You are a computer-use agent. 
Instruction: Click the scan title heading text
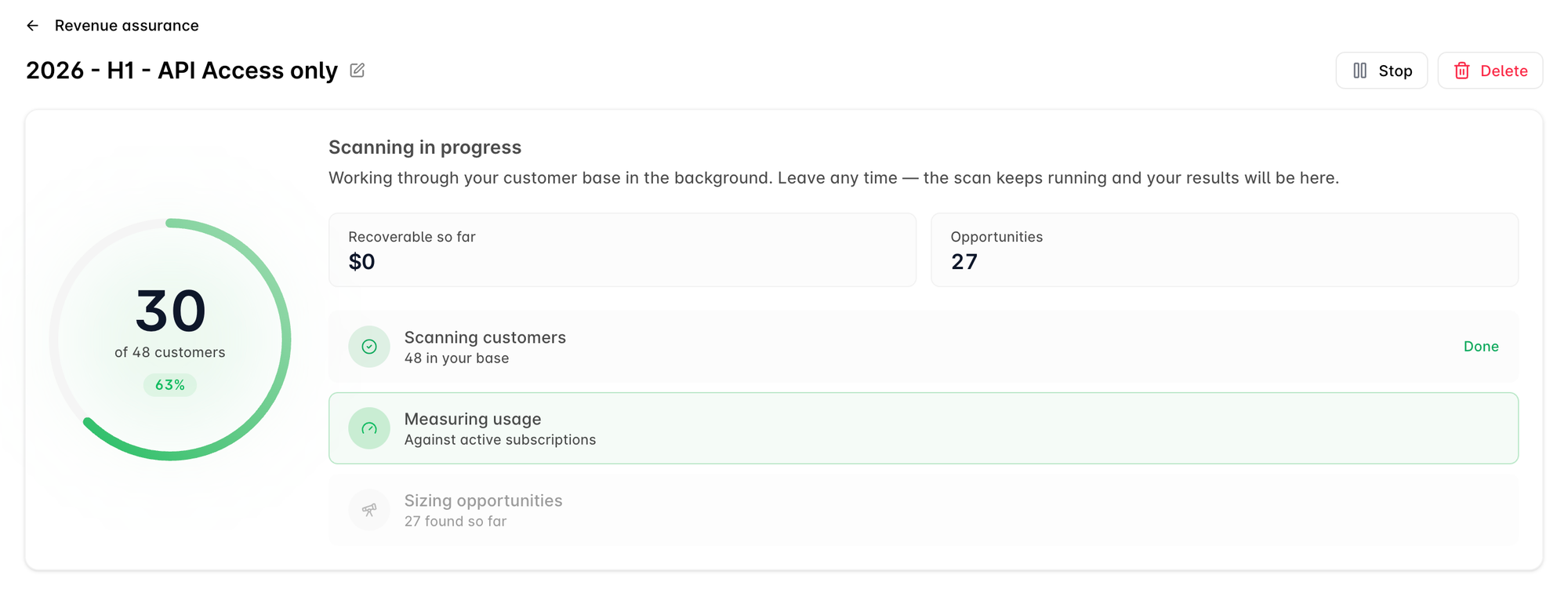point(182,71)
